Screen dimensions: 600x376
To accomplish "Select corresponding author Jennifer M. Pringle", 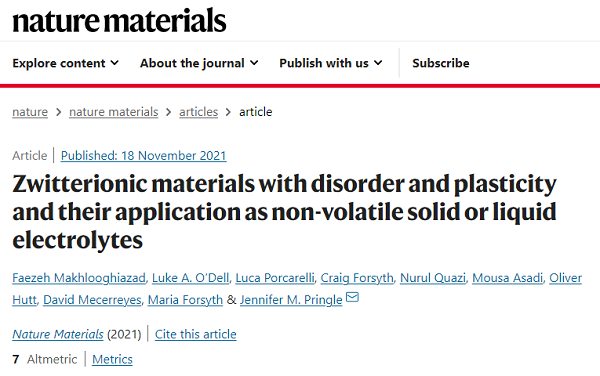I will (291, 300).
